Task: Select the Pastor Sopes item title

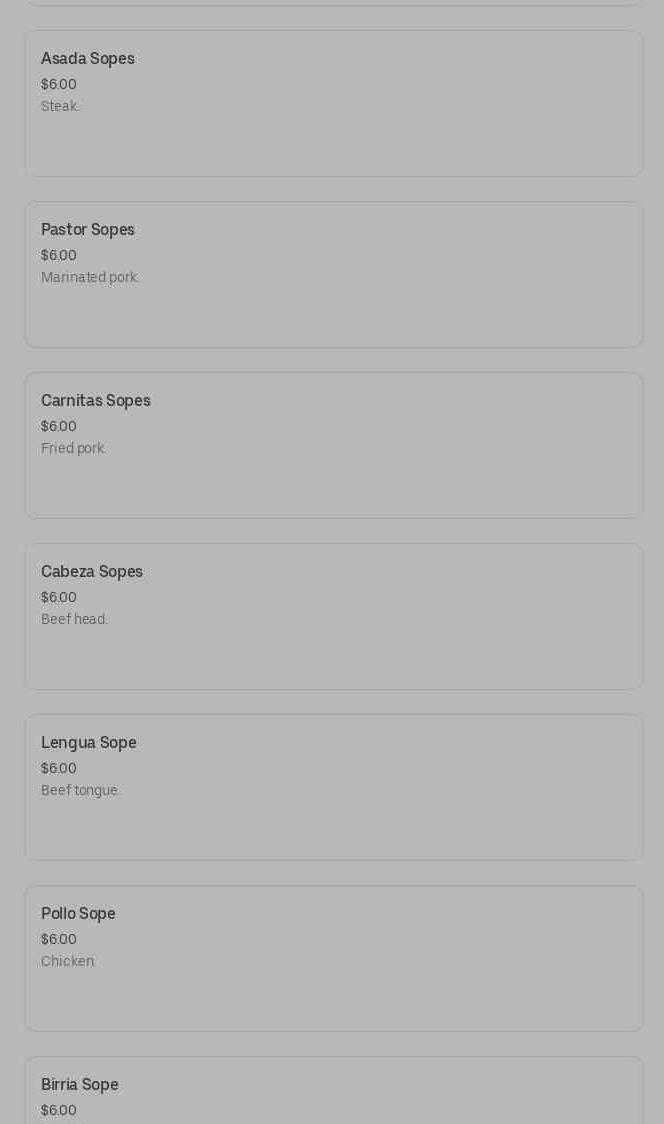Action: tap(88, 230)
